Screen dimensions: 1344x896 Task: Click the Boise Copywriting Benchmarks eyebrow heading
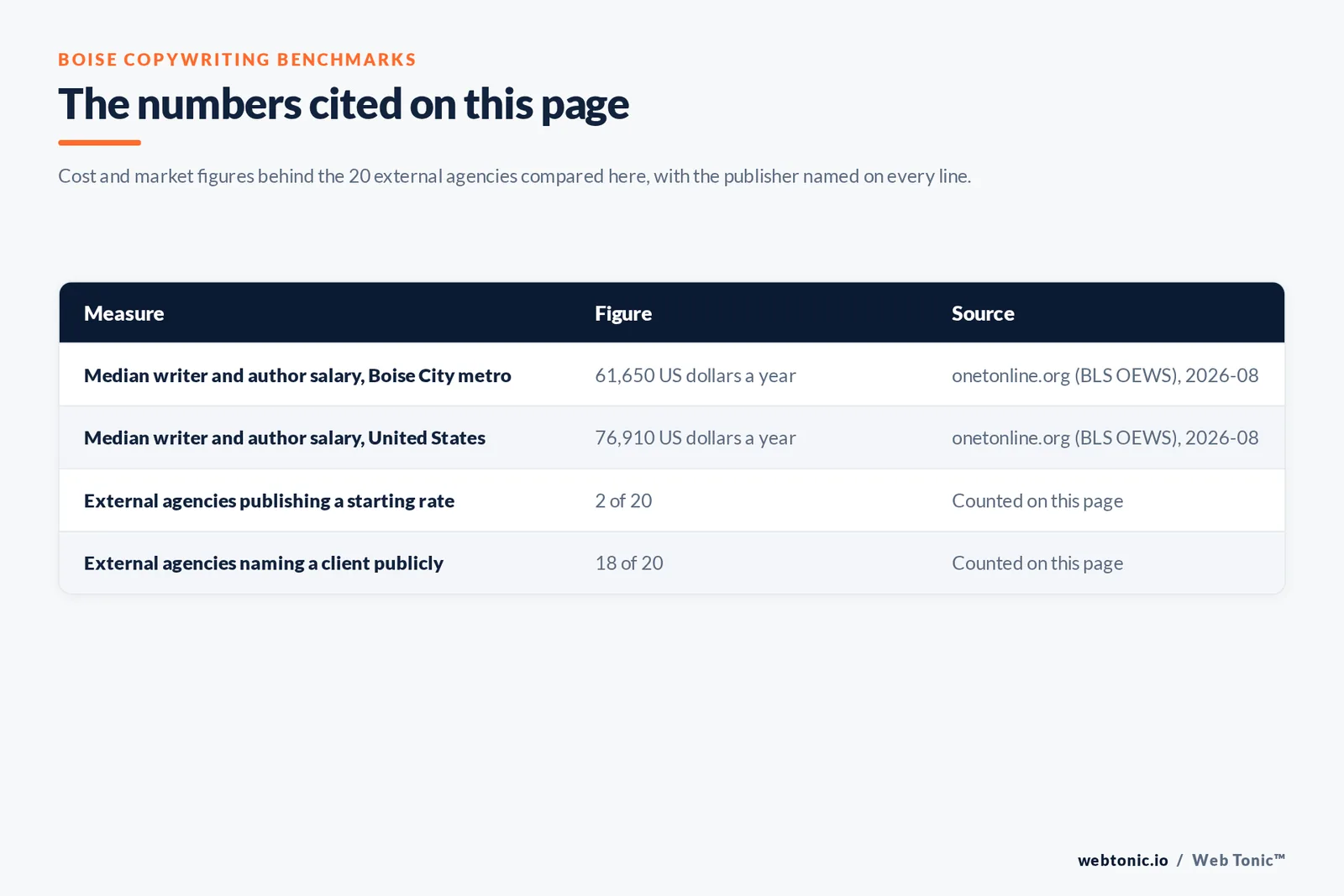pyautogui.click(x=237, y=60)
